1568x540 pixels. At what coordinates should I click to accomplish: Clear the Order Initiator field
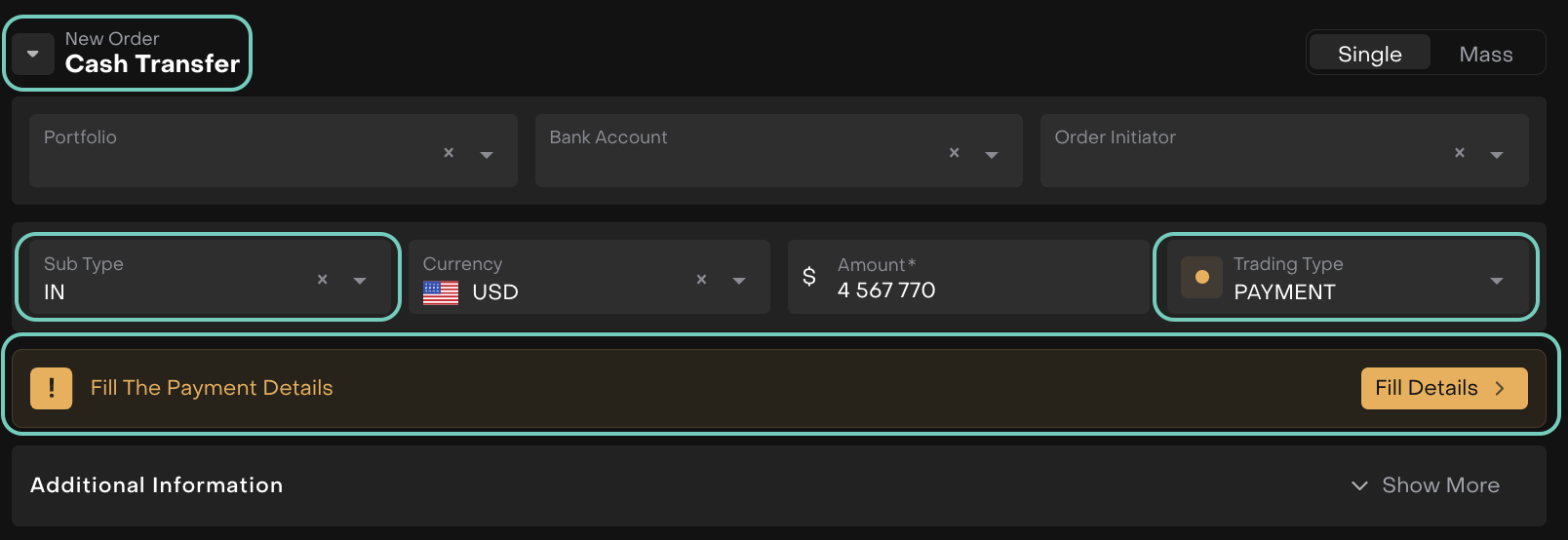[1459, 153]
